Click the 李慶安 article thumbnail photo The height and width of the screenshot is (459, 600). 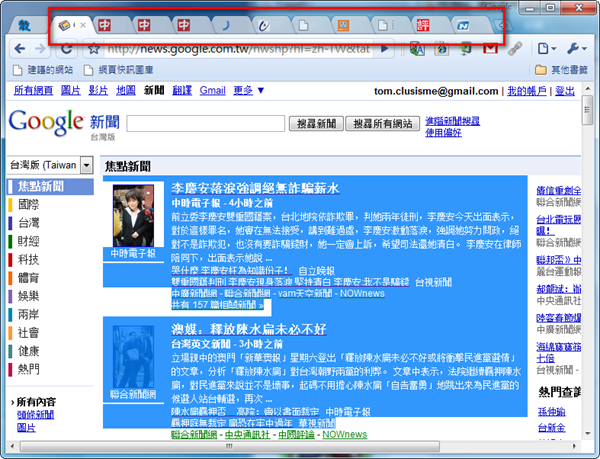[133, 216]
